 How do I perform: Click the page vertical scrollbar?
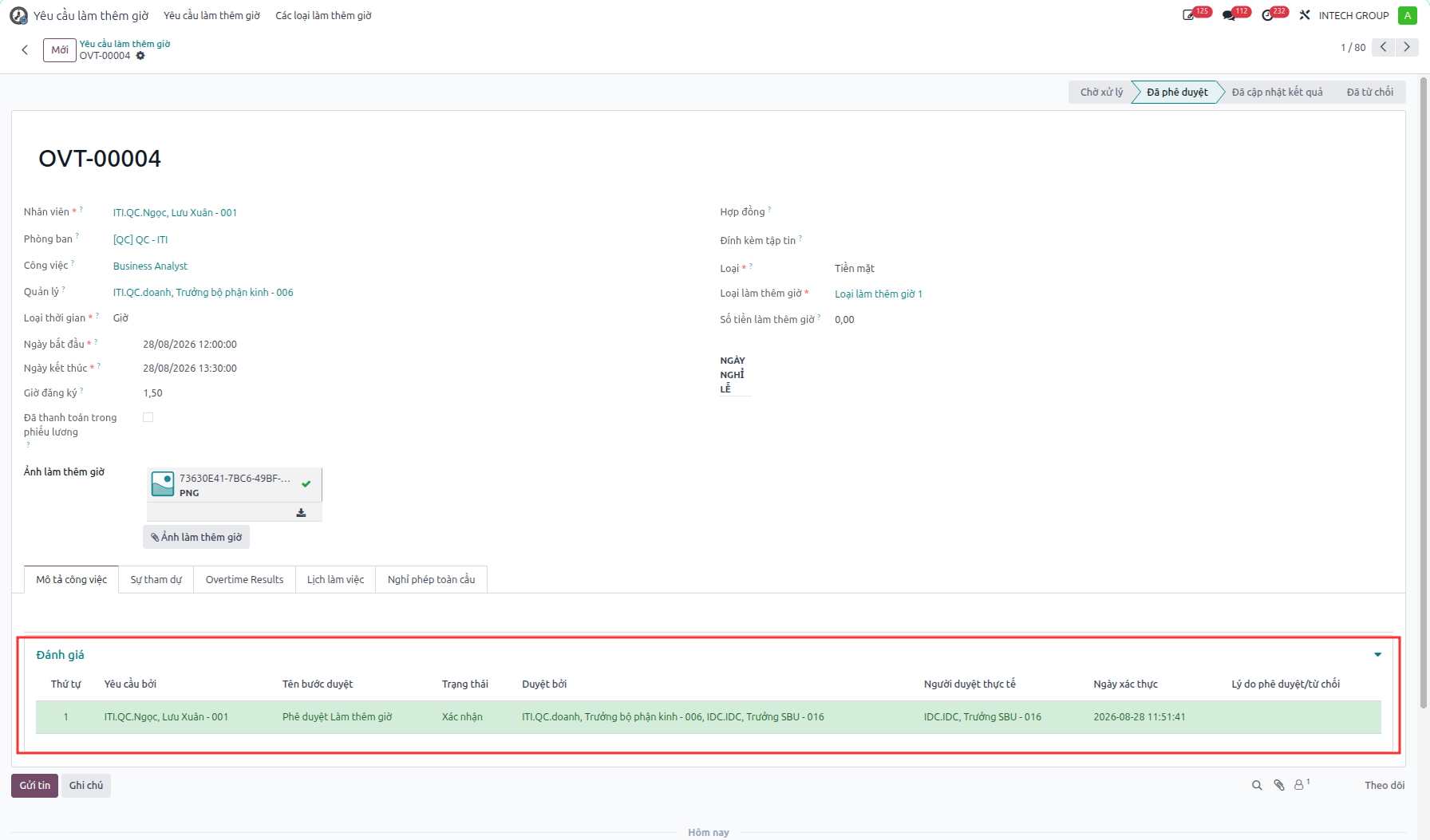(1423, 391)
